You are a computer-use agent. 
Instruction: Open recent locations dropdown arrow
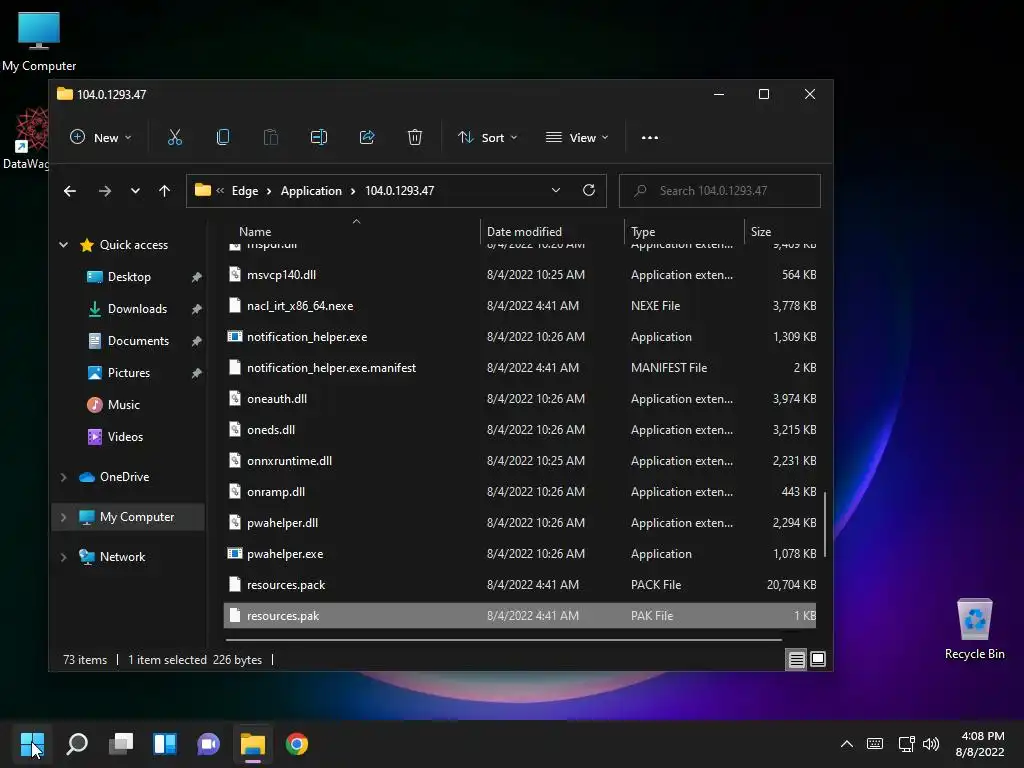[135, 191]
